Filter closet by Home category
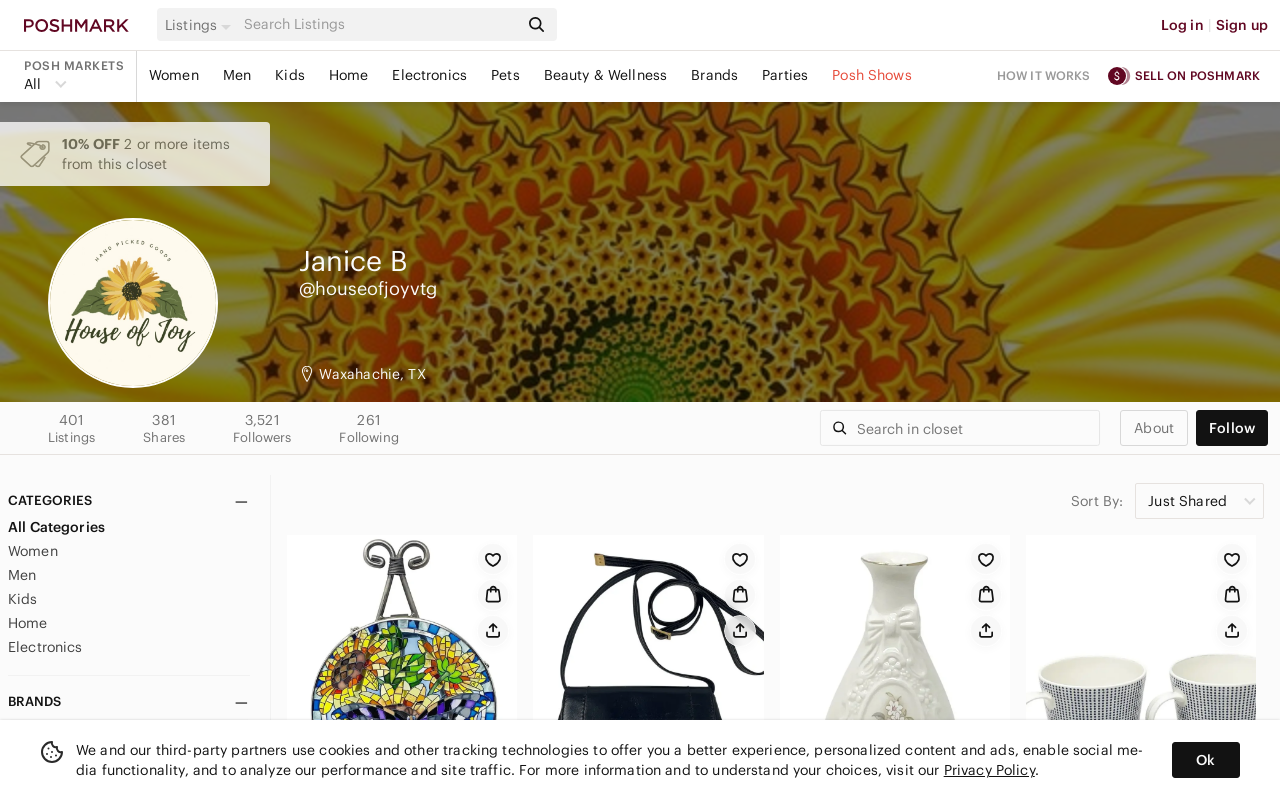The image size is (1280, 800). (x=27, y=623)
